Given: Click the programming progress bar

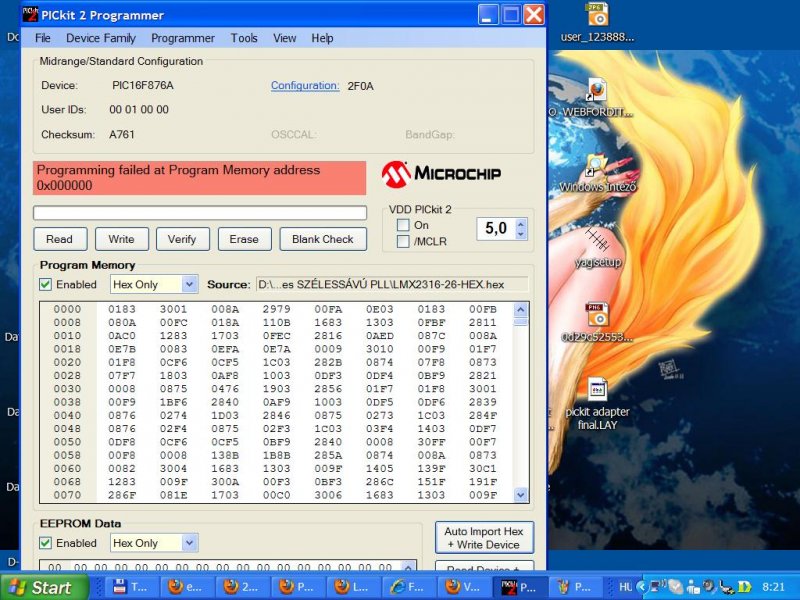Looking at the screenshot, I should (x=200, y=213).
